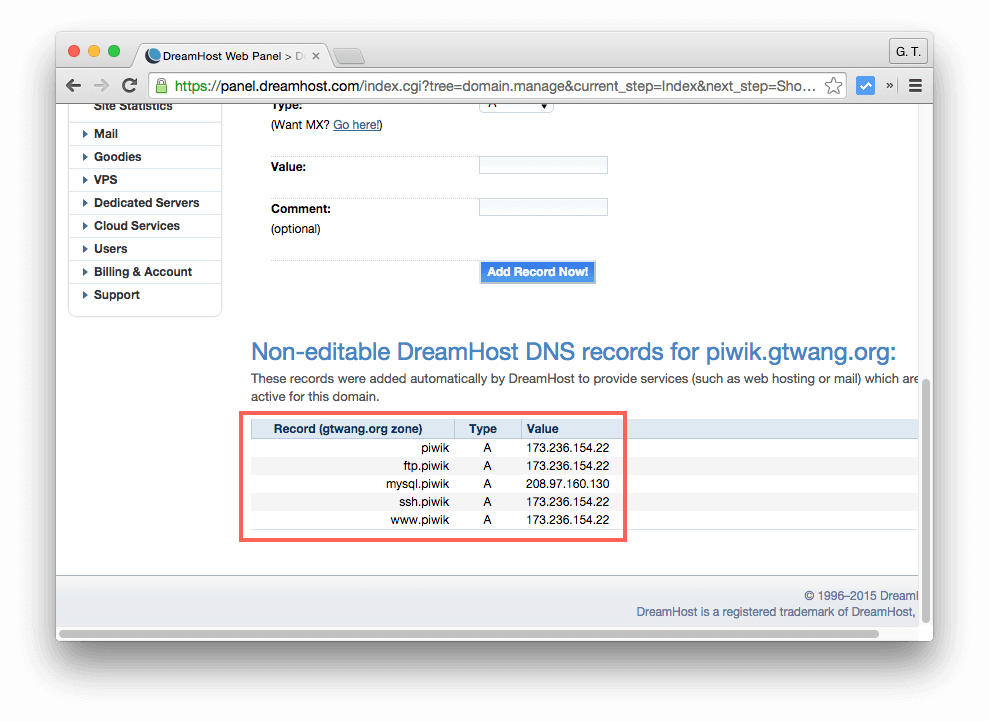
Task: Select the DreamHost Web Panel tab
Action: pos(230,55)
